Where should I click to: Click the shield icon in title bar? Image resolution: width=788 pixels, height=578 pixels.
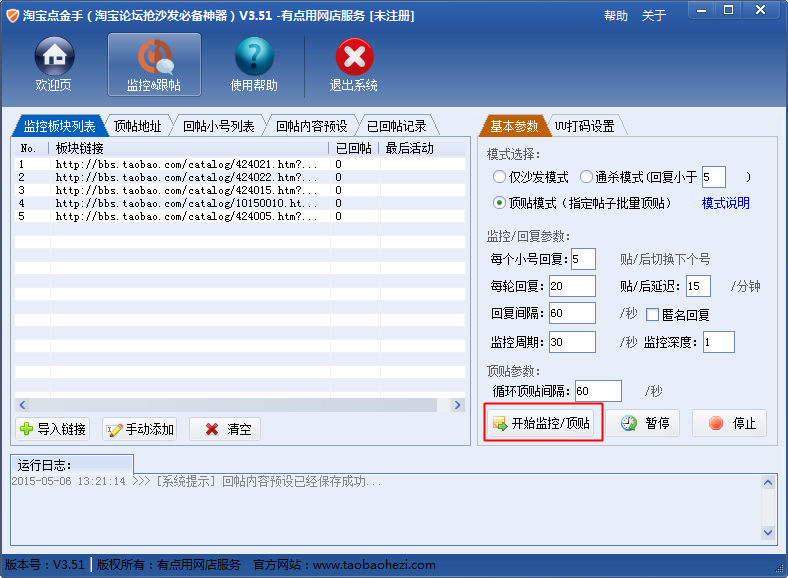click(x=12, y=16)
